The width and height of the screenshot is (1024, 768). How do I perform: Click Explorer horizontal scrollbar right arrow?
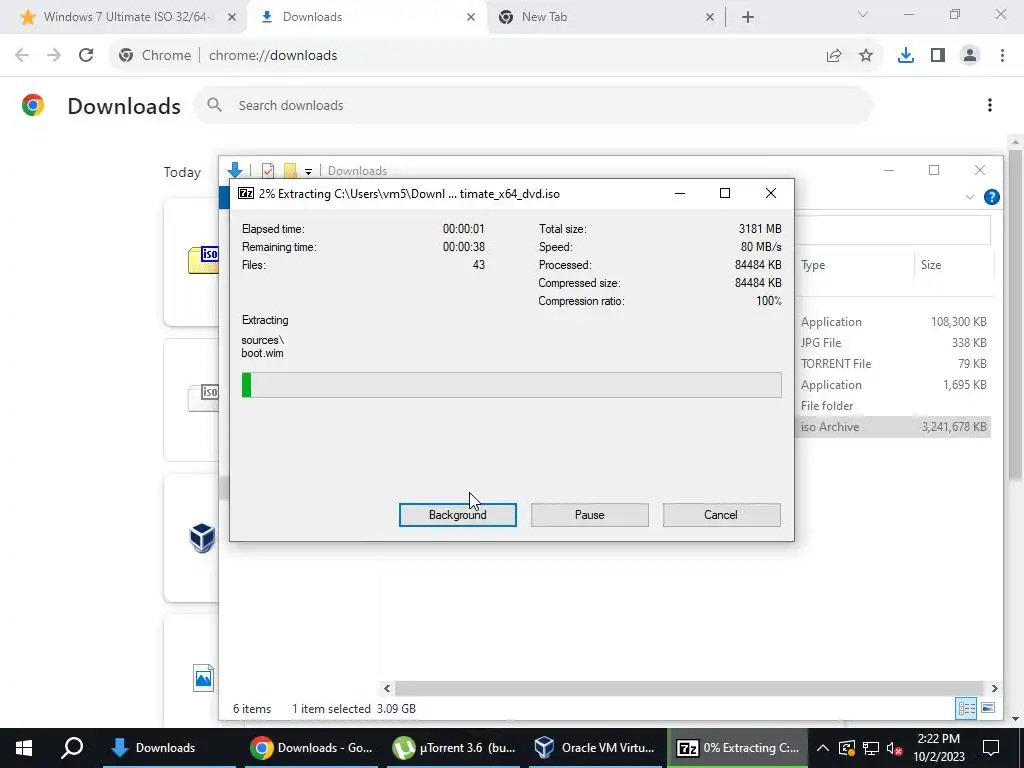pos(994,688)
